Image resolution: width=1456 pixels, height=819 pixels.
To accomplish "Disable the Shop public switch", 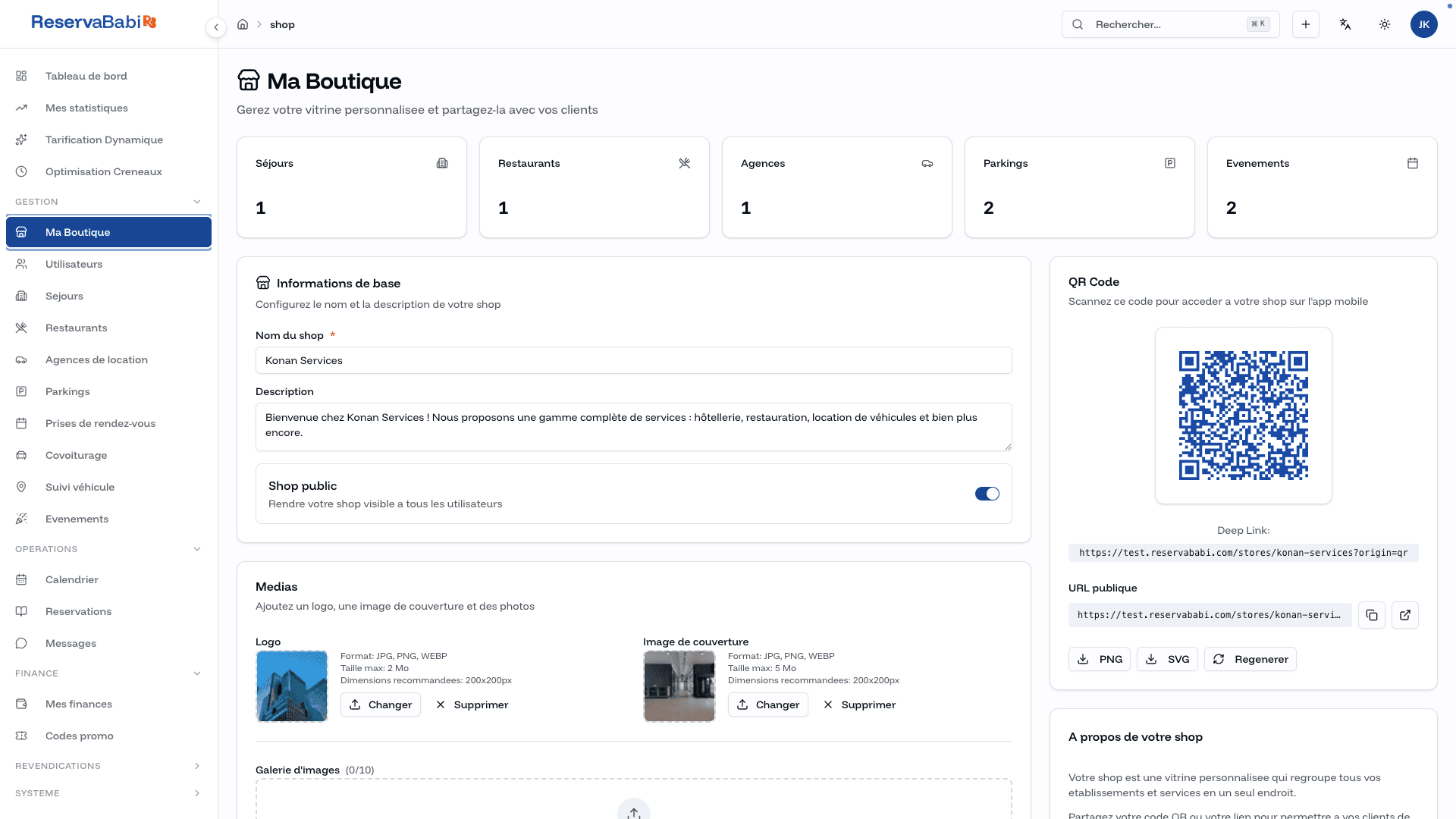I will coord(987,494).
